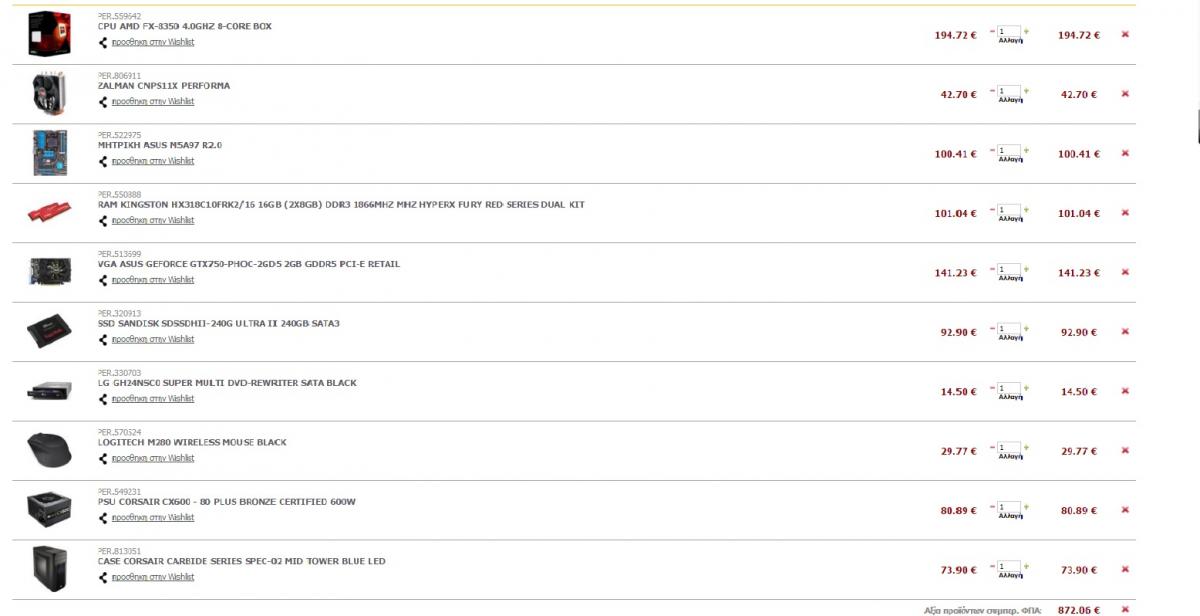Remove ASUS M5A97 R2.0 motherboard from cart
The image size is (1200, 616).
(x=1125, y=153)
